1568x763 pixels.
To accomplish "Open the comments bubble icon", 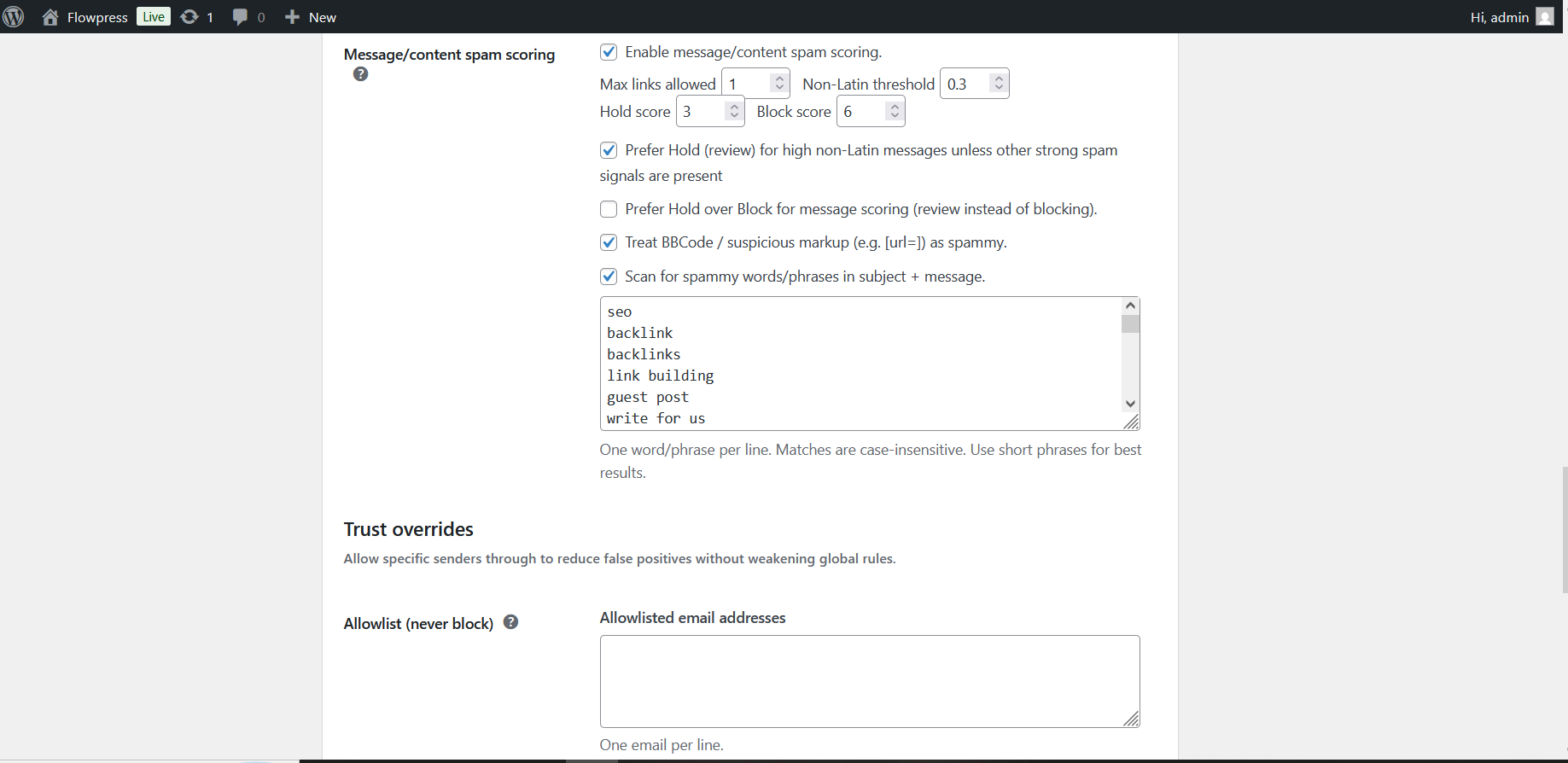I will [240, 17].
